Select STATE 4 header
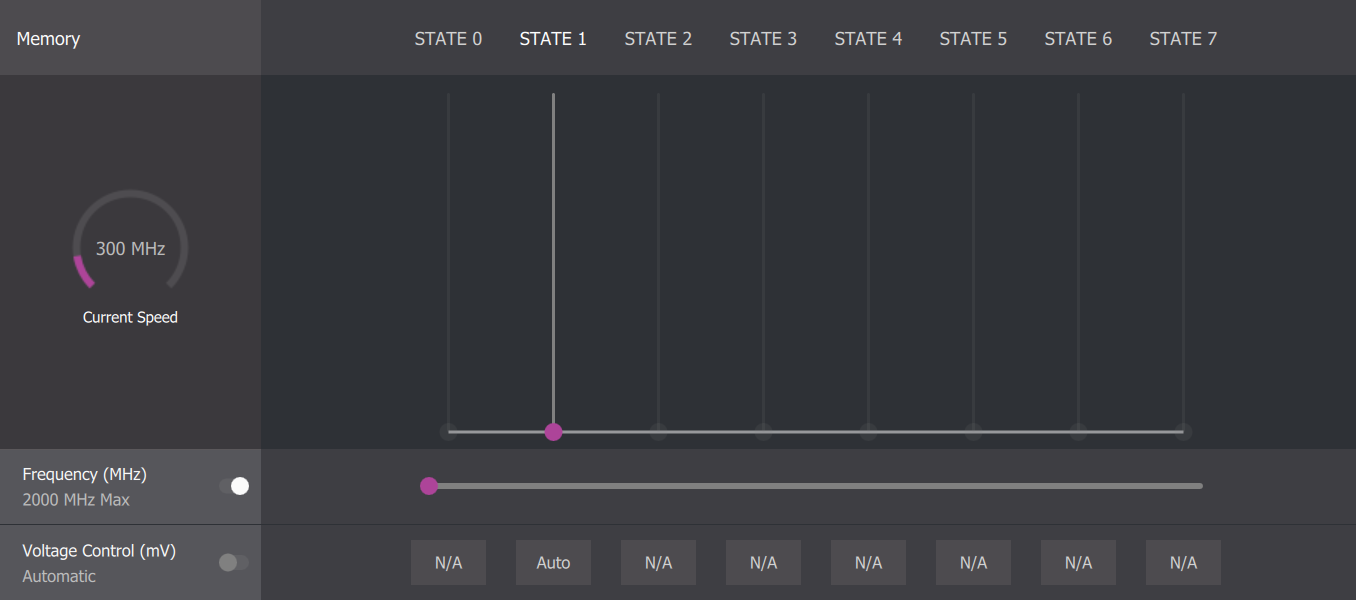 (868, 39)
